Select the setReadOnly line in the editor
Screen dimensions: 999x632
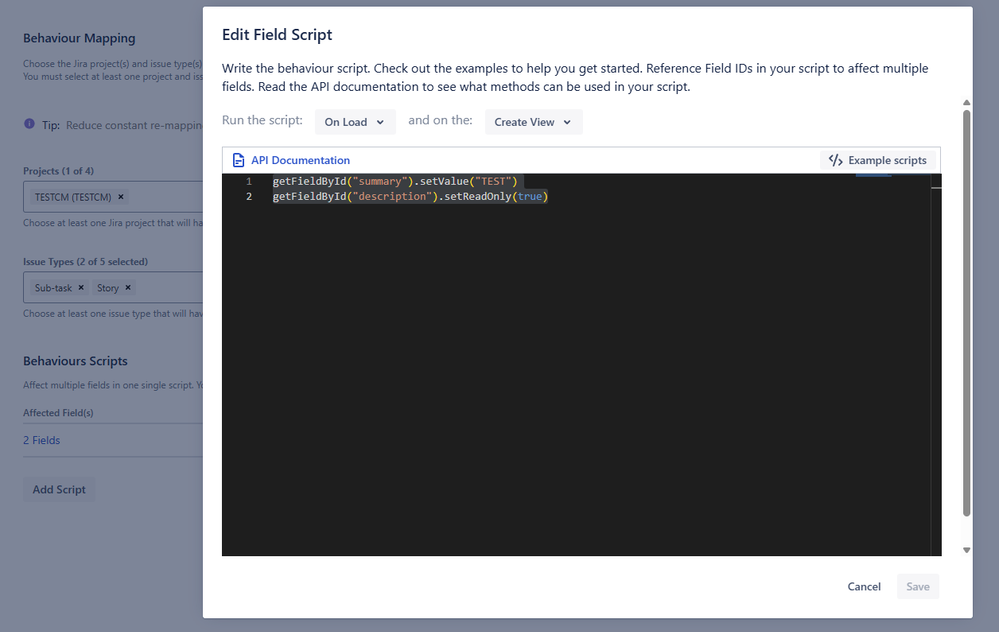point(410,196)
